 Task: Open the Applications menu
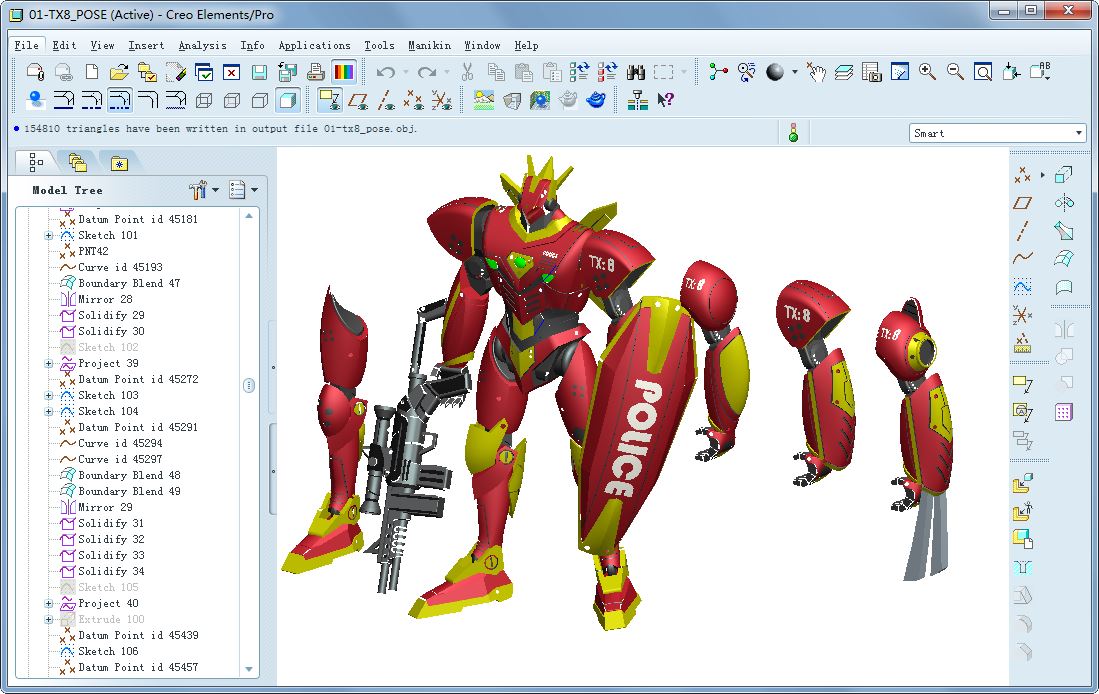click(x=315, y=46)
